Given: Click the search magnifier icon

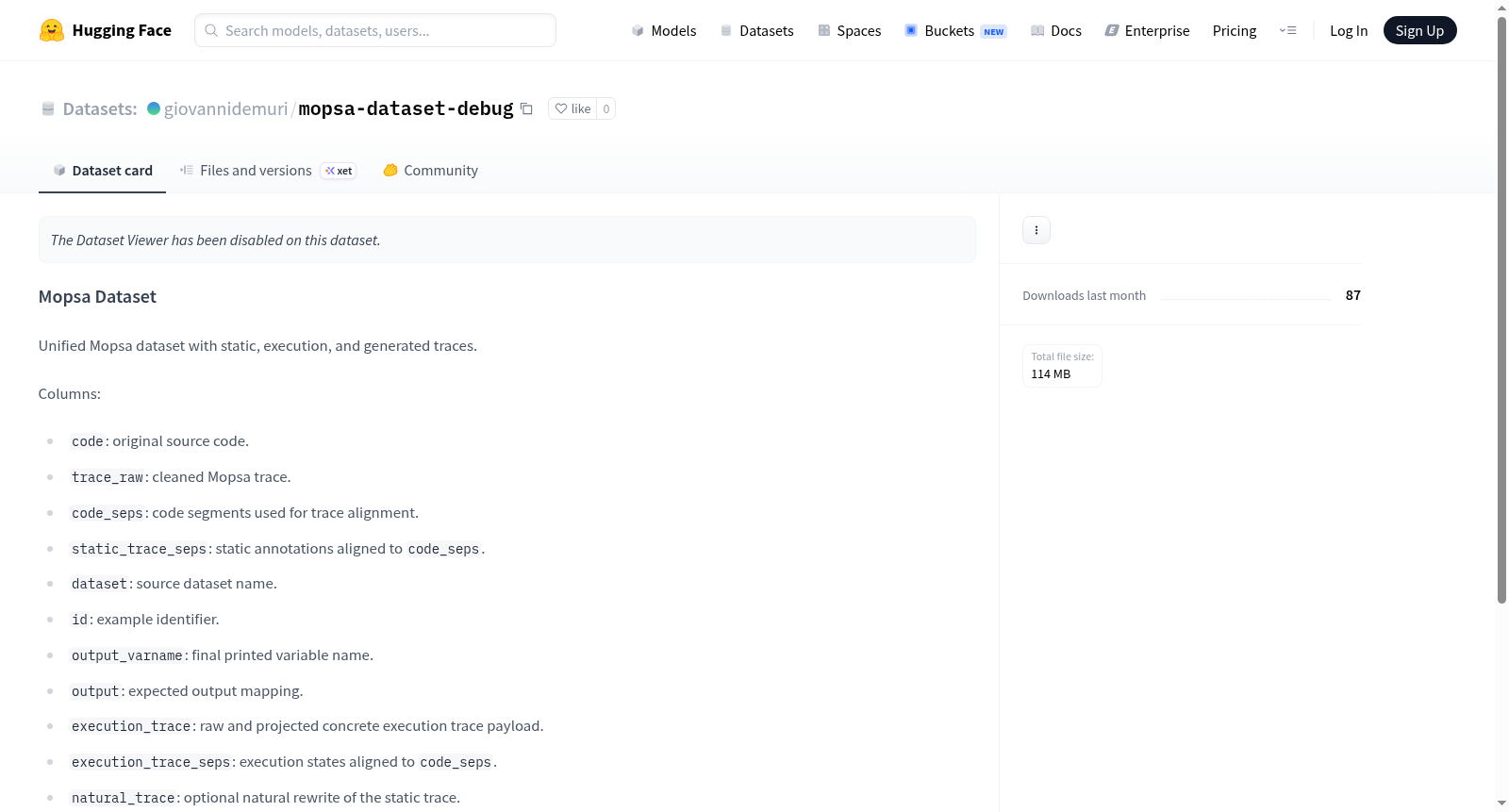Looking at the screenshot, I should 211,30.
